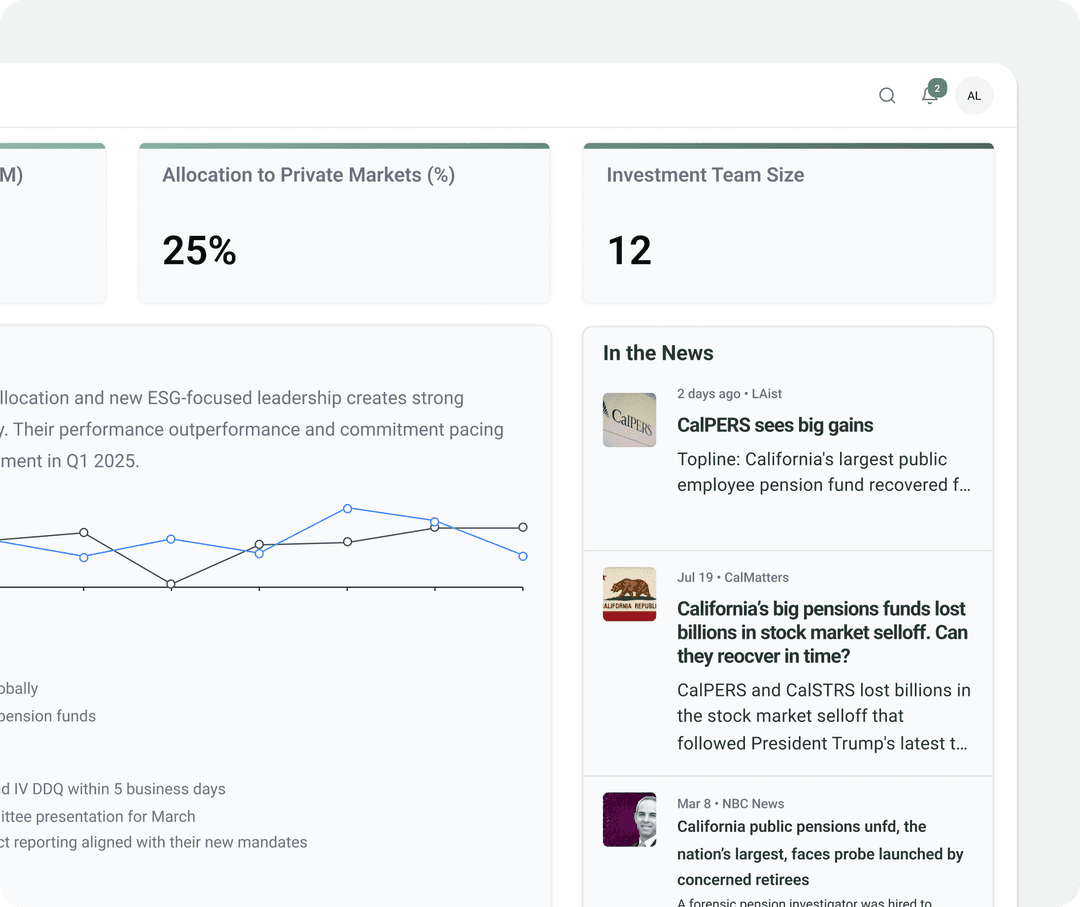
Task: Click the AL user avatar
Action: pos(974,96)
